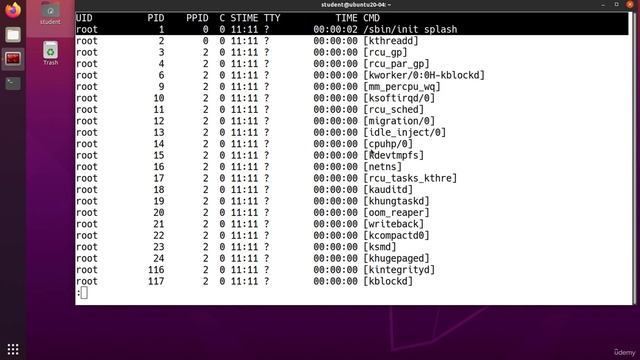640x360 pixels.
Task: Open the student home folder desktop icon
Action: point(50,13)
